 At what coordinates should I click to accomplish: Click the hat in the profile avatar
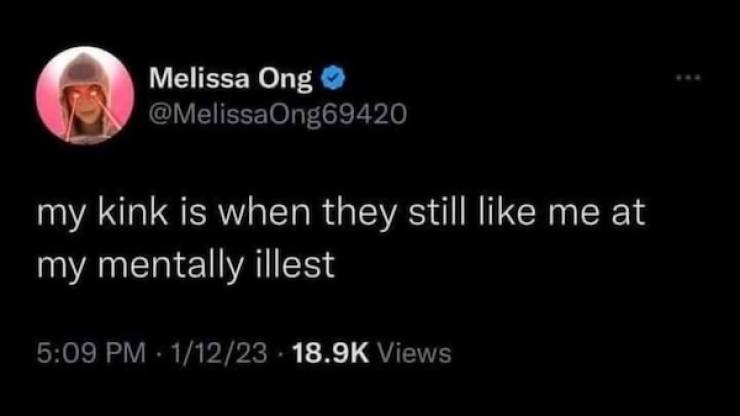click(85, 70)
